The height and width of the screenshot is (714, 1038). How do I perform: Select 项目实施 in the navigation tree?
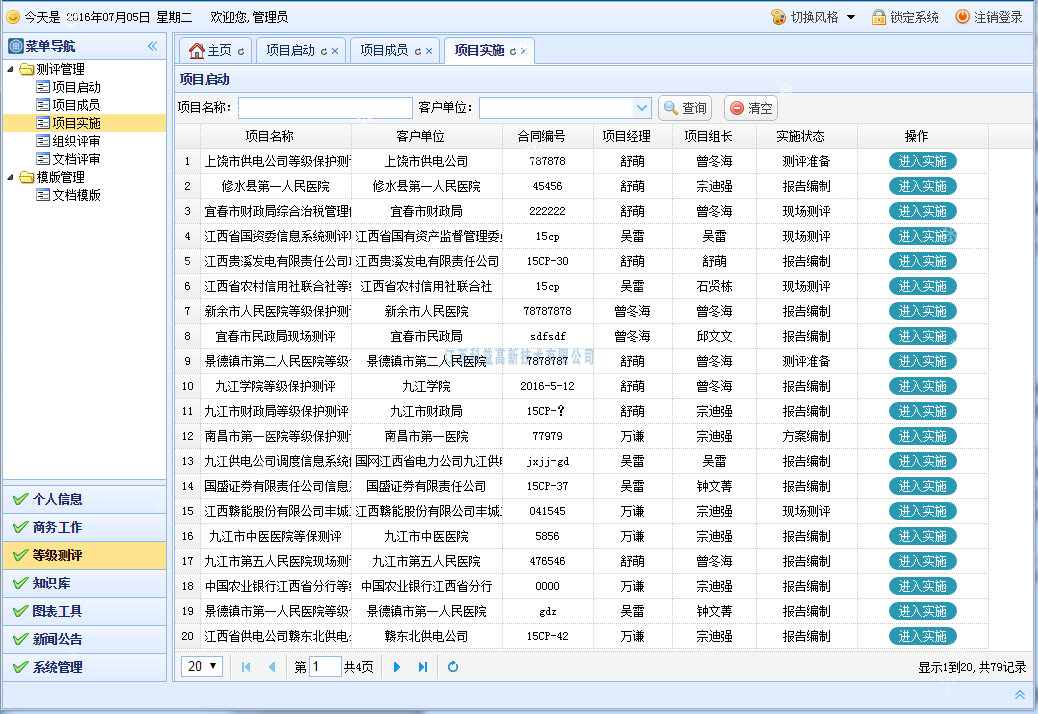[x=76, y=123]
